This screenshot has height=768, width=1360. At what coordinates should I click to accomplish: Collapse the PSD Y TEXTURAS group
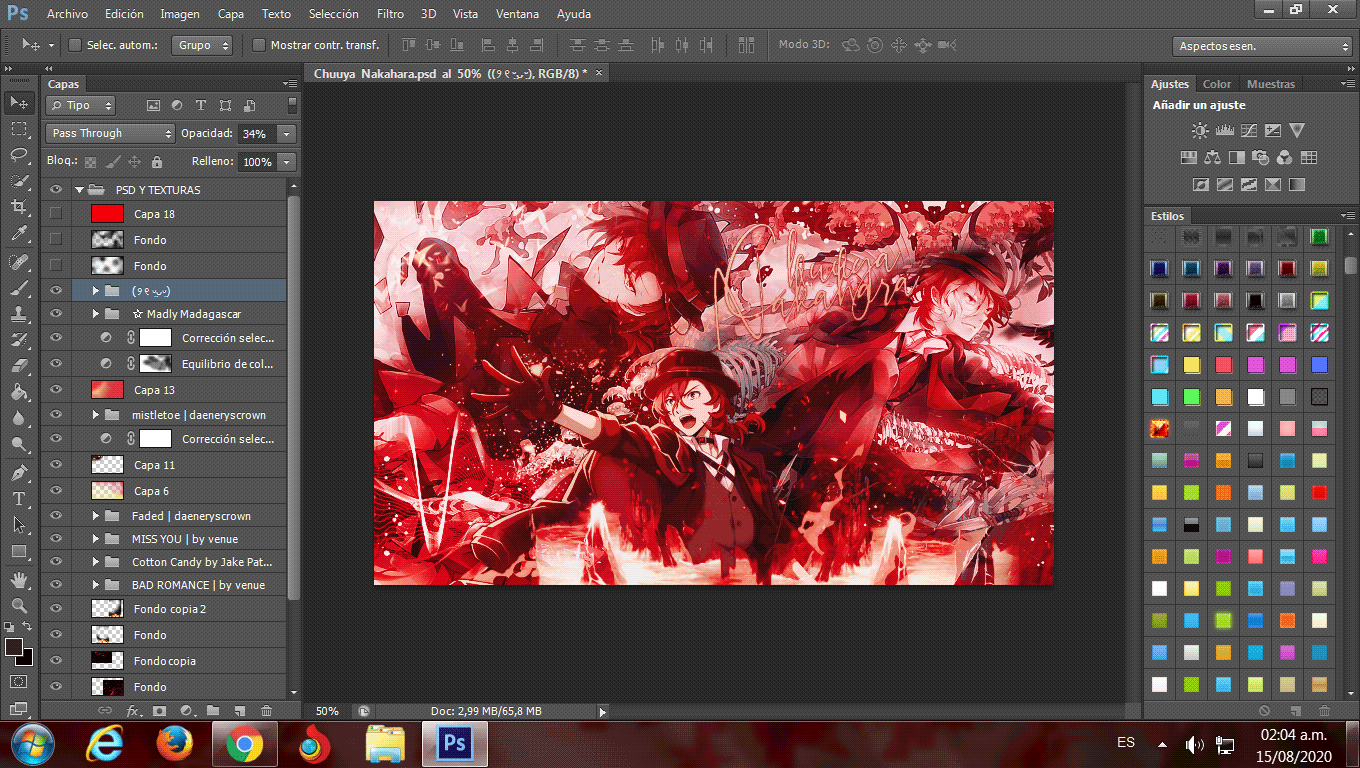pyautogui.click(x=79, y=190)
